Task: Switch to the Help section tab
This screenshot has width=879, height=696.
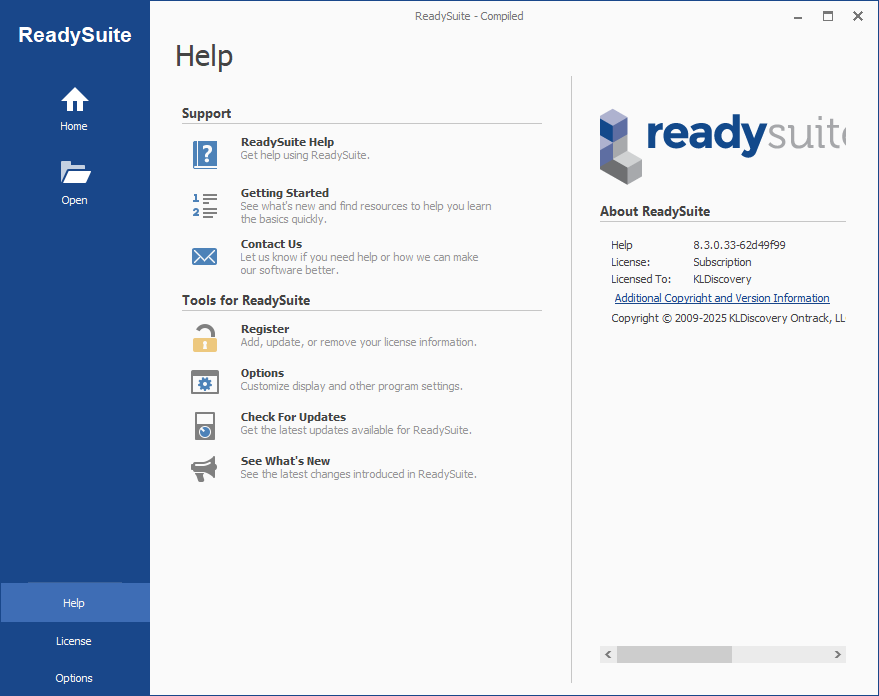Action: (x=74, y=602)
